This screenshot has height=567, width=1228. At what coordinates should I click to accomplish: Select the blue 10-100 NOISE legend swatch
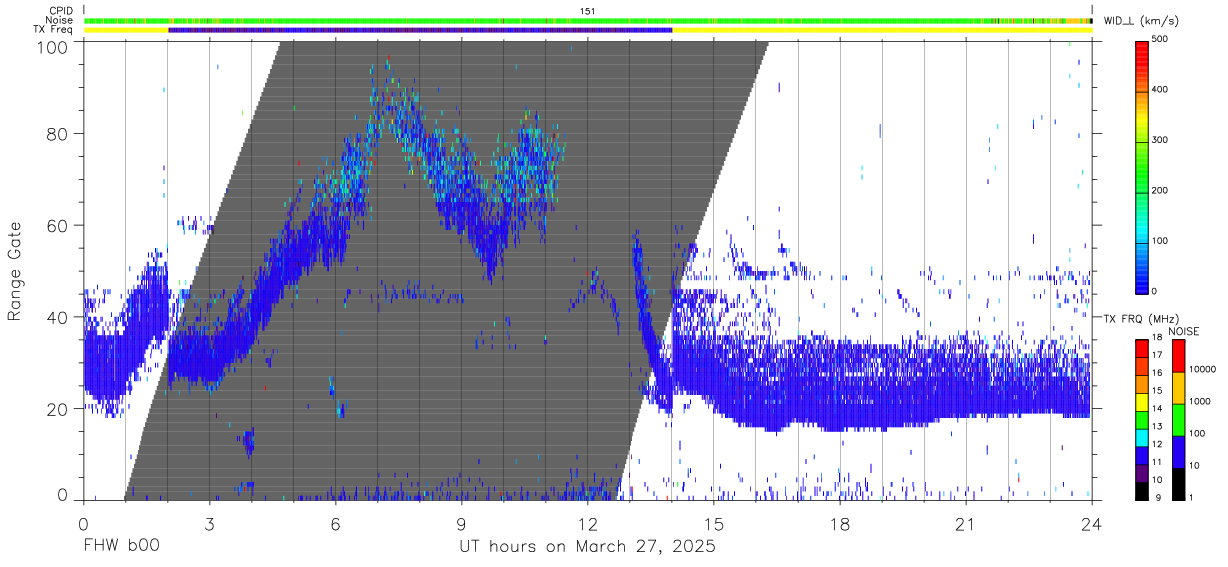click(x=1178, y=451)
